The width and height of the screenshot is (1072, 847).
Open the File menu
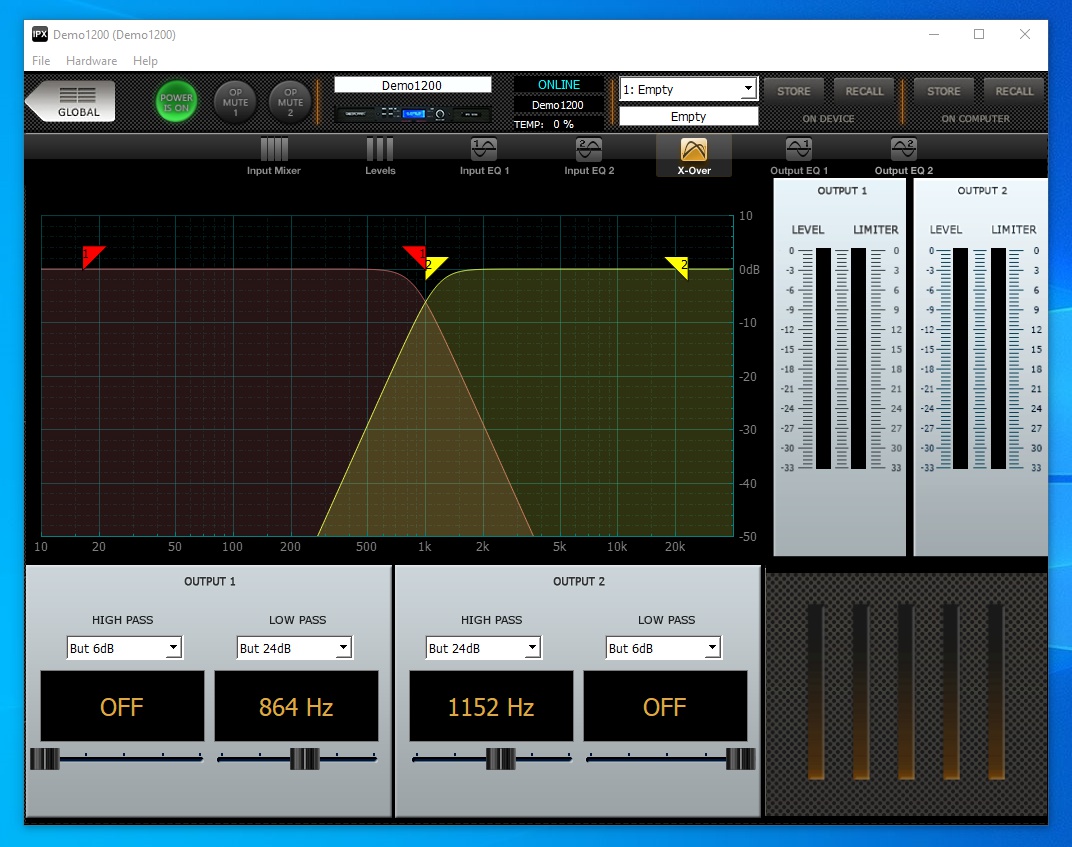click(40, 61)
